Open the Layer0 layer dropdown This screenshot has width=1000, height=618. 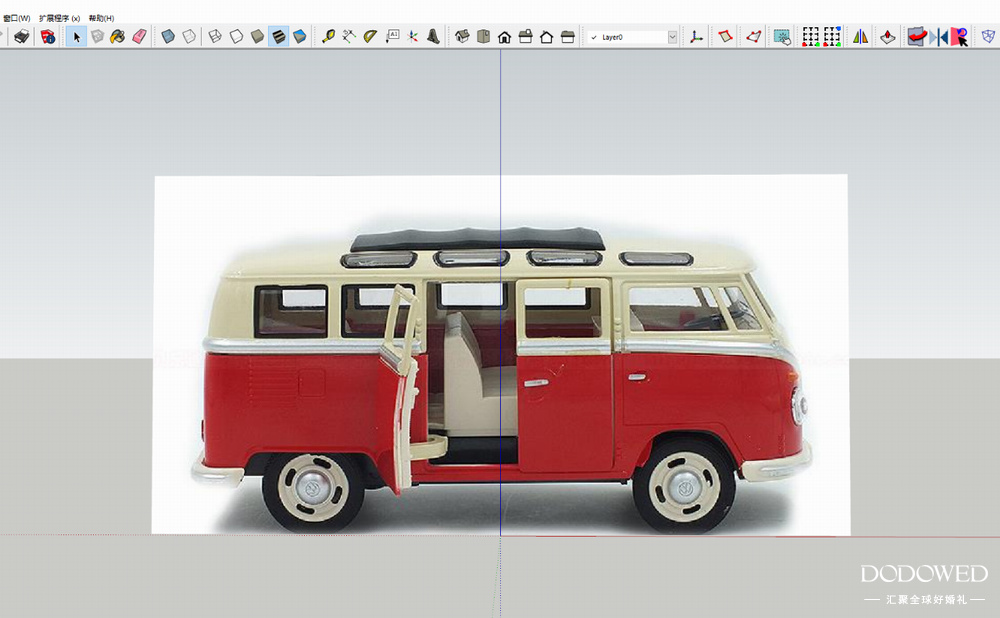click(626, 37)
